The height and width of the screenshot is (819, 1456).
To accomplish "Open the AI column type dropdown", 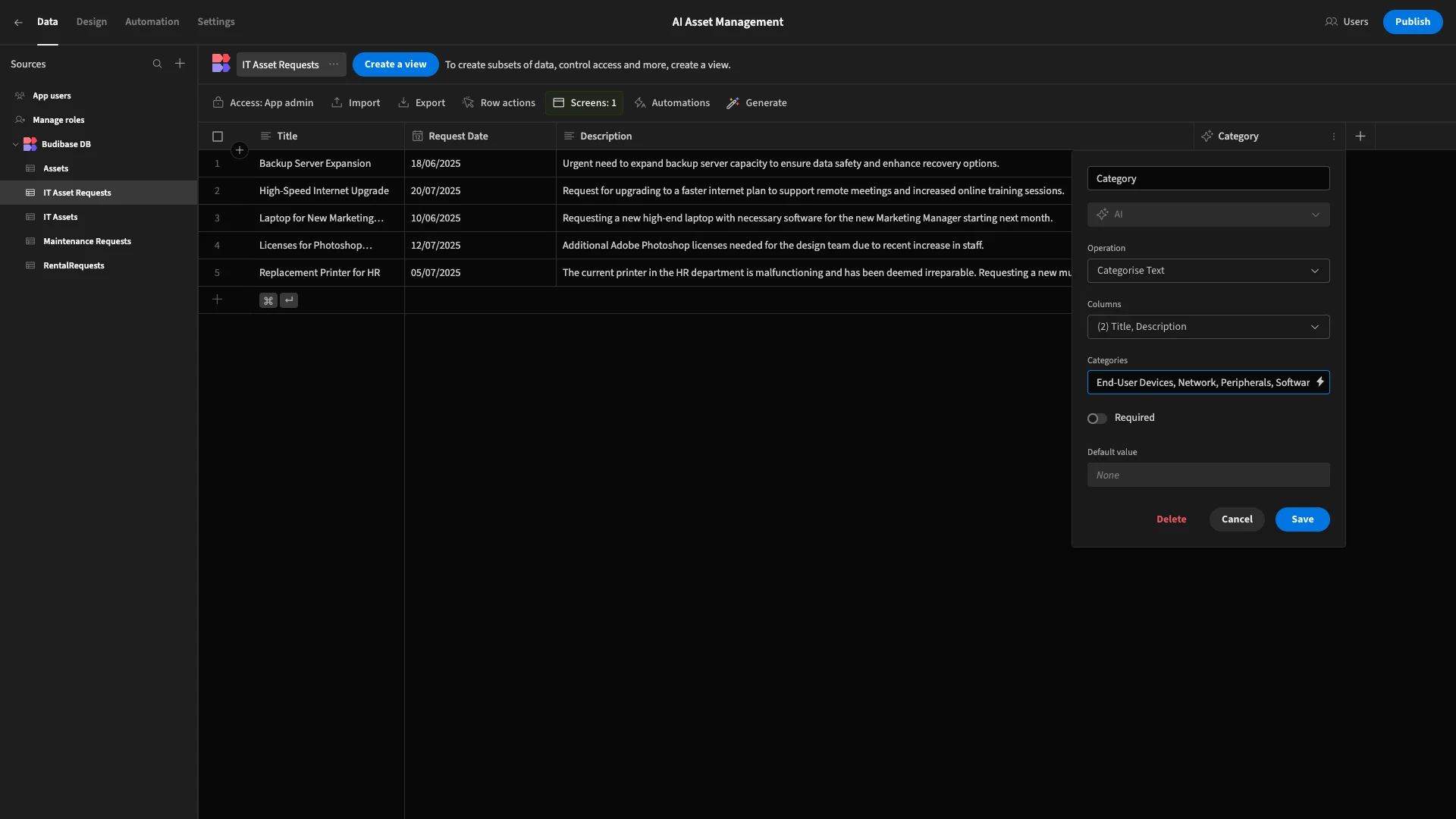I will (x=1208, y=215).
